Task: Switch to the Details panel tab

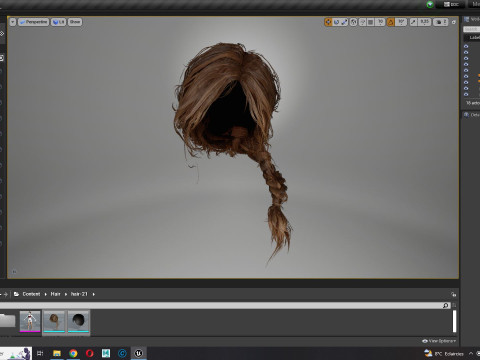Action: coord(472,115)
